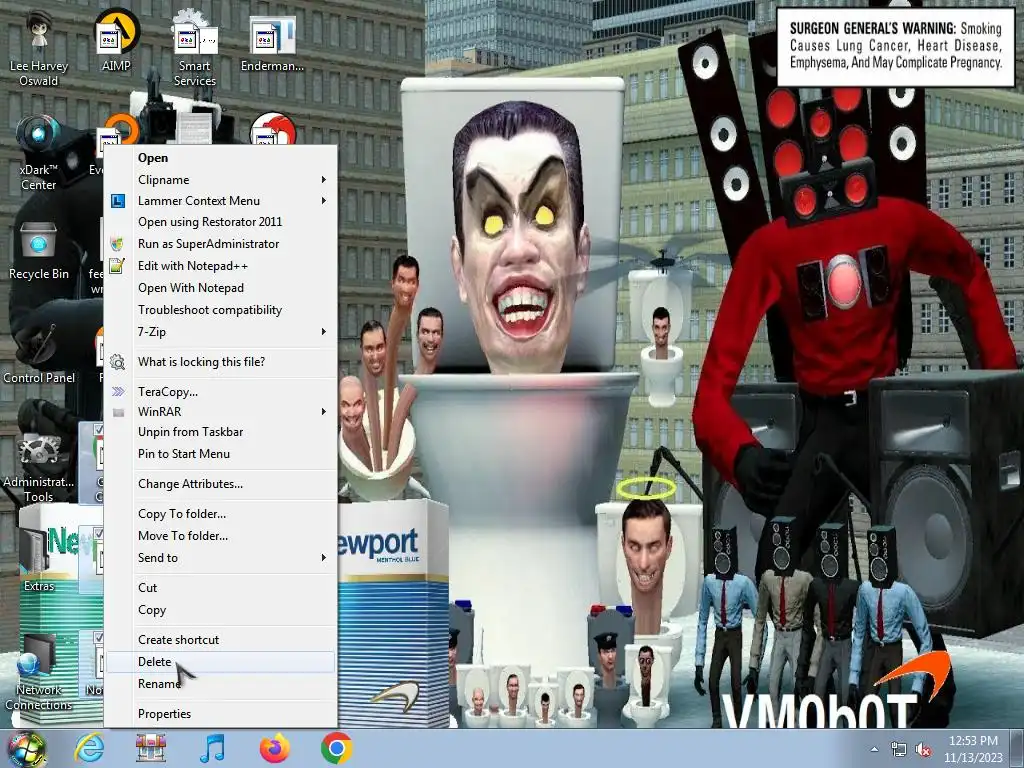1024x768 pixels.
Task: Open Network Connections desktop icon
Action: click(x=39, y=673)
